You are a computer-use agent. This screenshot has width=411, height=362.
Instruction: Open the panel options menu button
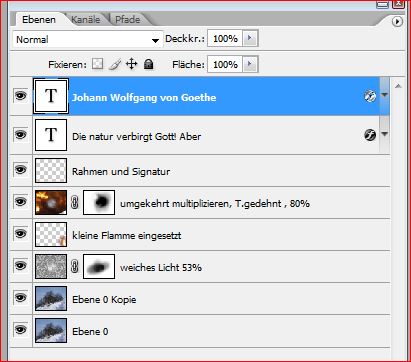(397, 22)
